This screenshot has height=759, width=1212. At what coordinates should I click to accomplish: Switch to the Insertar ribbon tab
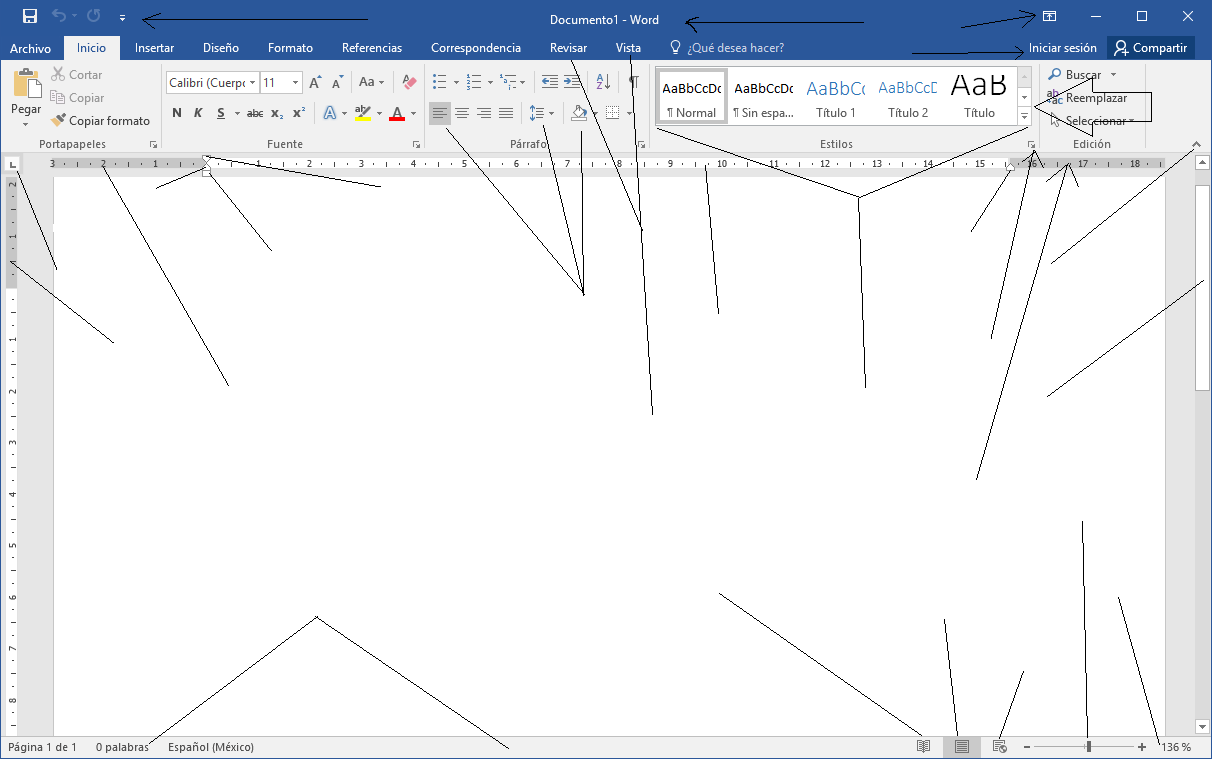coord(154,47)
